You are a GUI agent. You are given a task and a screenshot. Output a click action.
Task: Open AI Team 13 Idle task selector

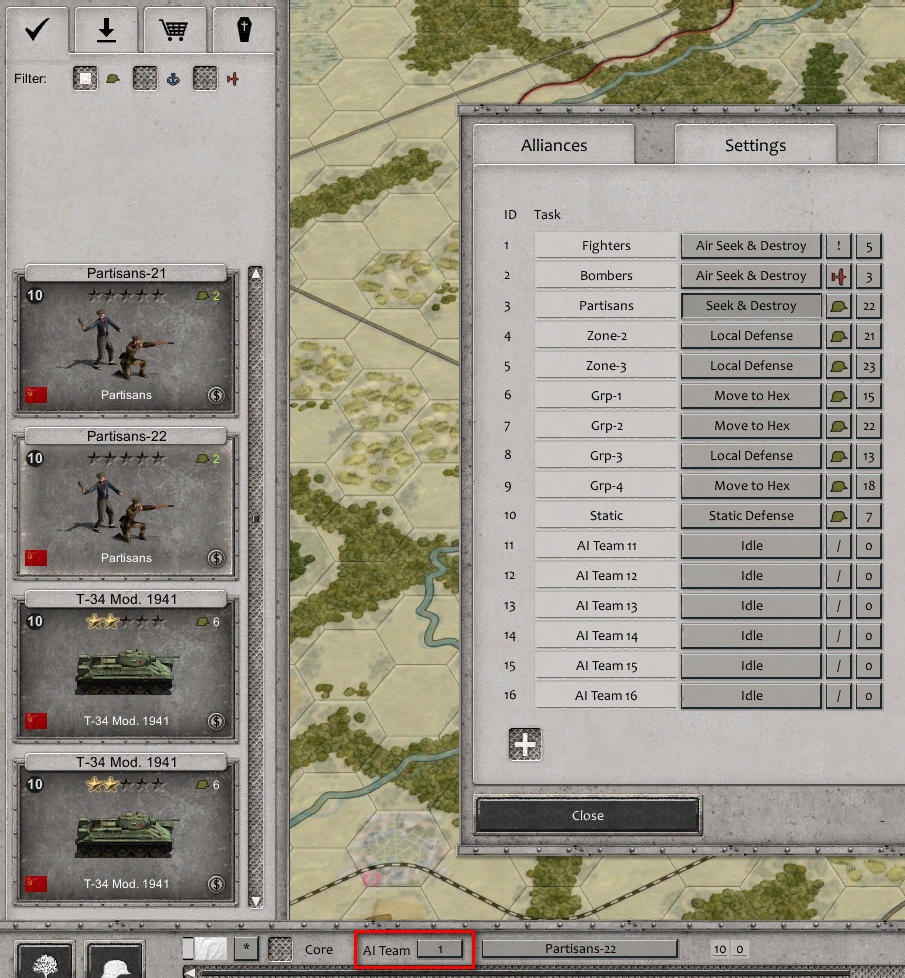[751, 606]
